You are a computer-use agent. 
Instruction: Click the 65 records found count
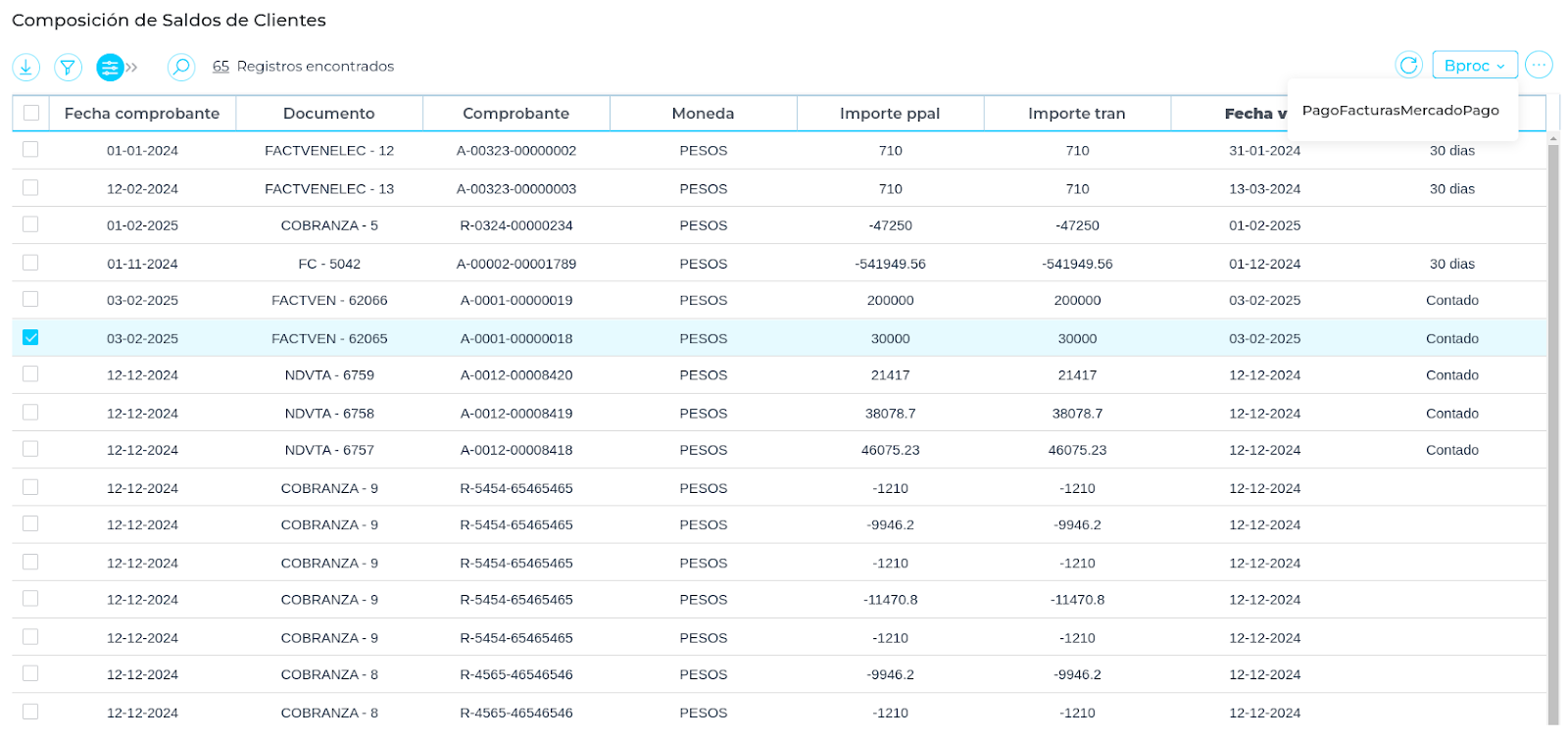[x=220, y=67]
